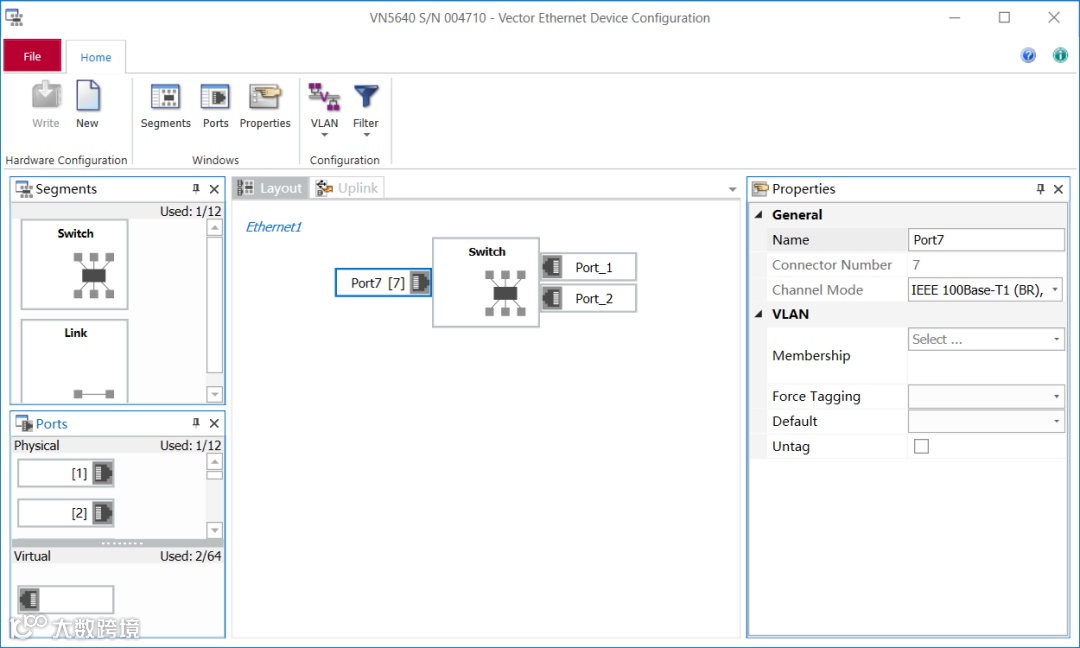The image size is (1080, 648).
Task: Select Port_2 on the switch
Action: click(x=588, y=298)
